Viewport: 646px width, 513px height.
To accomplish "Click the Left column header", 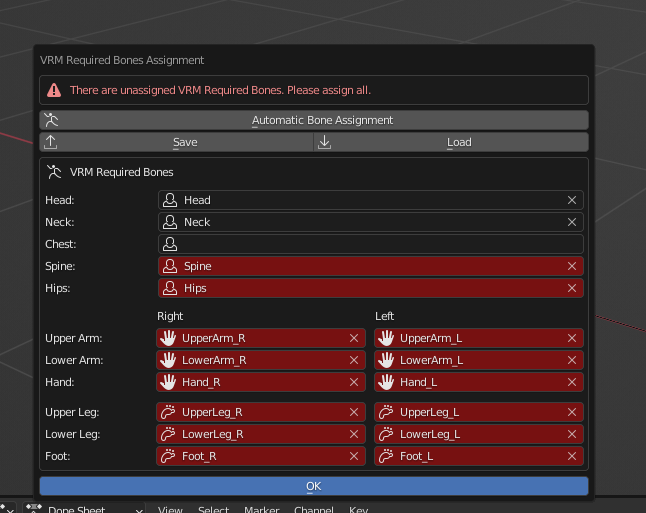I will click(x=384, y=316).
